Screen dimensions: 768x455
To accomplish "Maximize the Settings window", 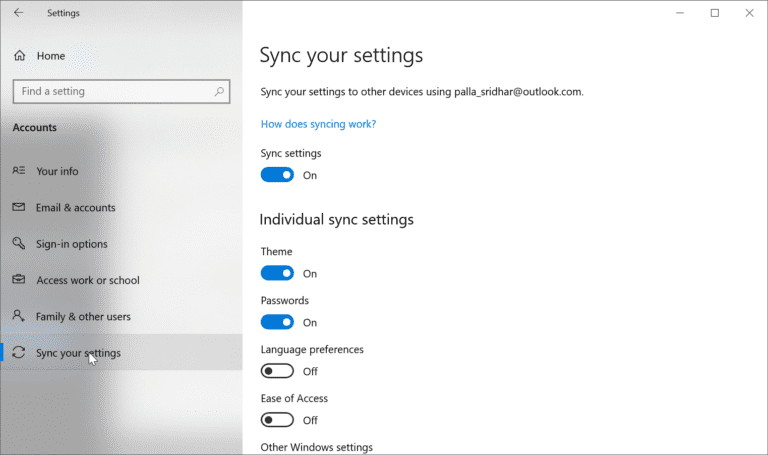I will pos(714,13).
